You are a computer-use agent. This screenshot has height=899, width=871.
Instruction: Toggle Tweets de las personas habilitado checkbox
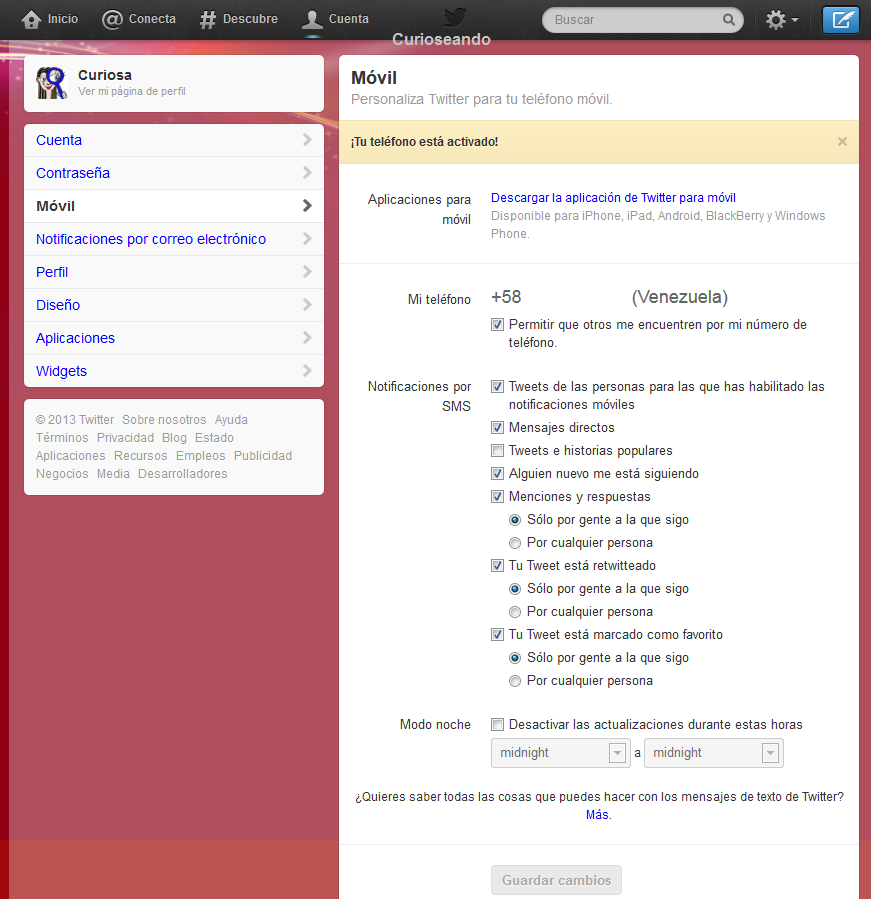click(x=497, y=387)
